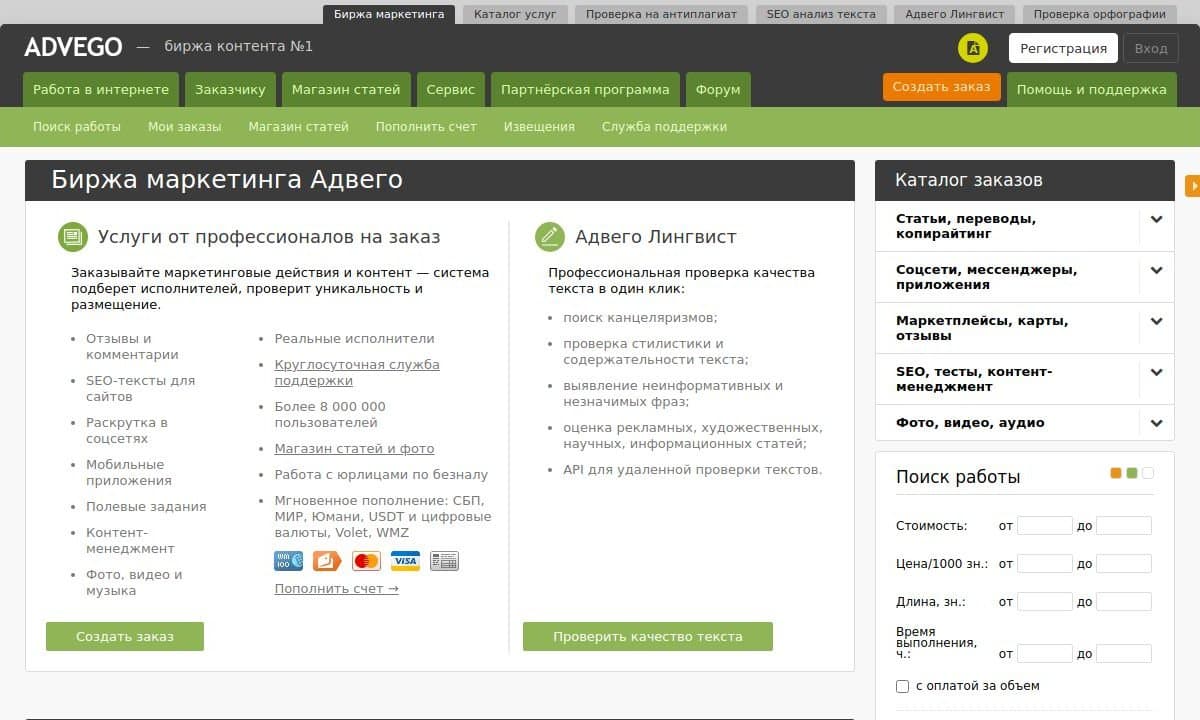Screen dimensions: 1200x720
Task: Click 'SEO-тексты для сайтов' list item
Action: [x=141, y=389]
